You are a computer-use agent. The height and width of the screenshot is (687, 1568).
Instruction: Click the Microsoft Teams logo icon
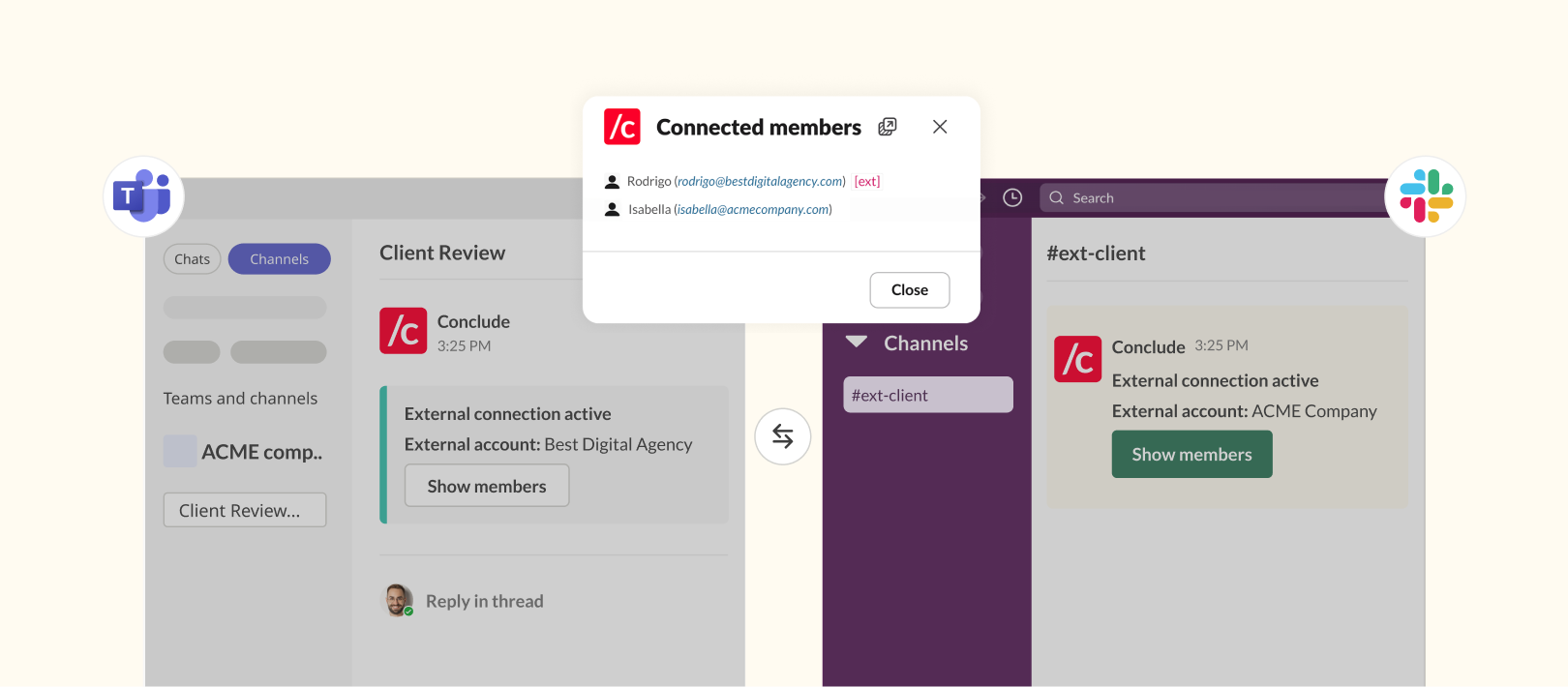click(143, 196)
